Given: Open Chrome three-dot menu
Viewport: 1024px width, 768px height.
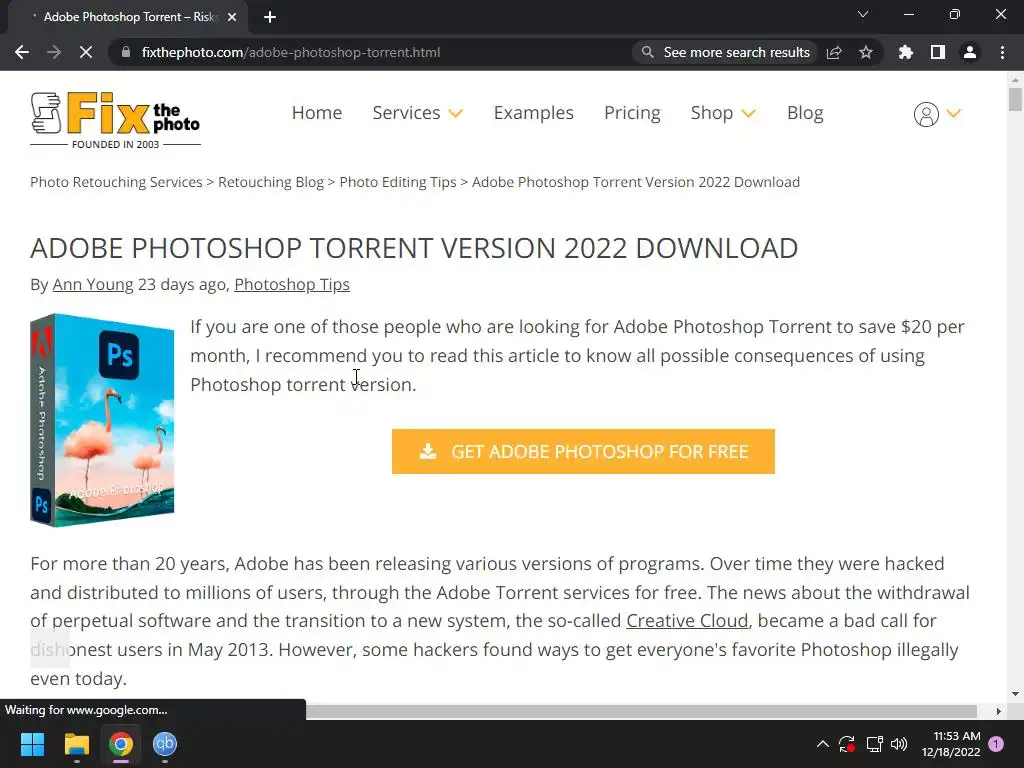Looking at the screenshot, I should click(x=1002, y=52).
